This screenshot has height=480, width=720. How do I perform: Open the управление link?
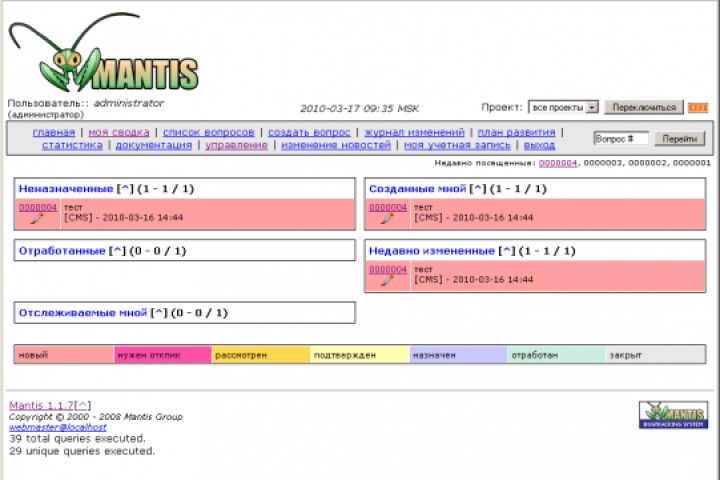click(x=236, y=145)
